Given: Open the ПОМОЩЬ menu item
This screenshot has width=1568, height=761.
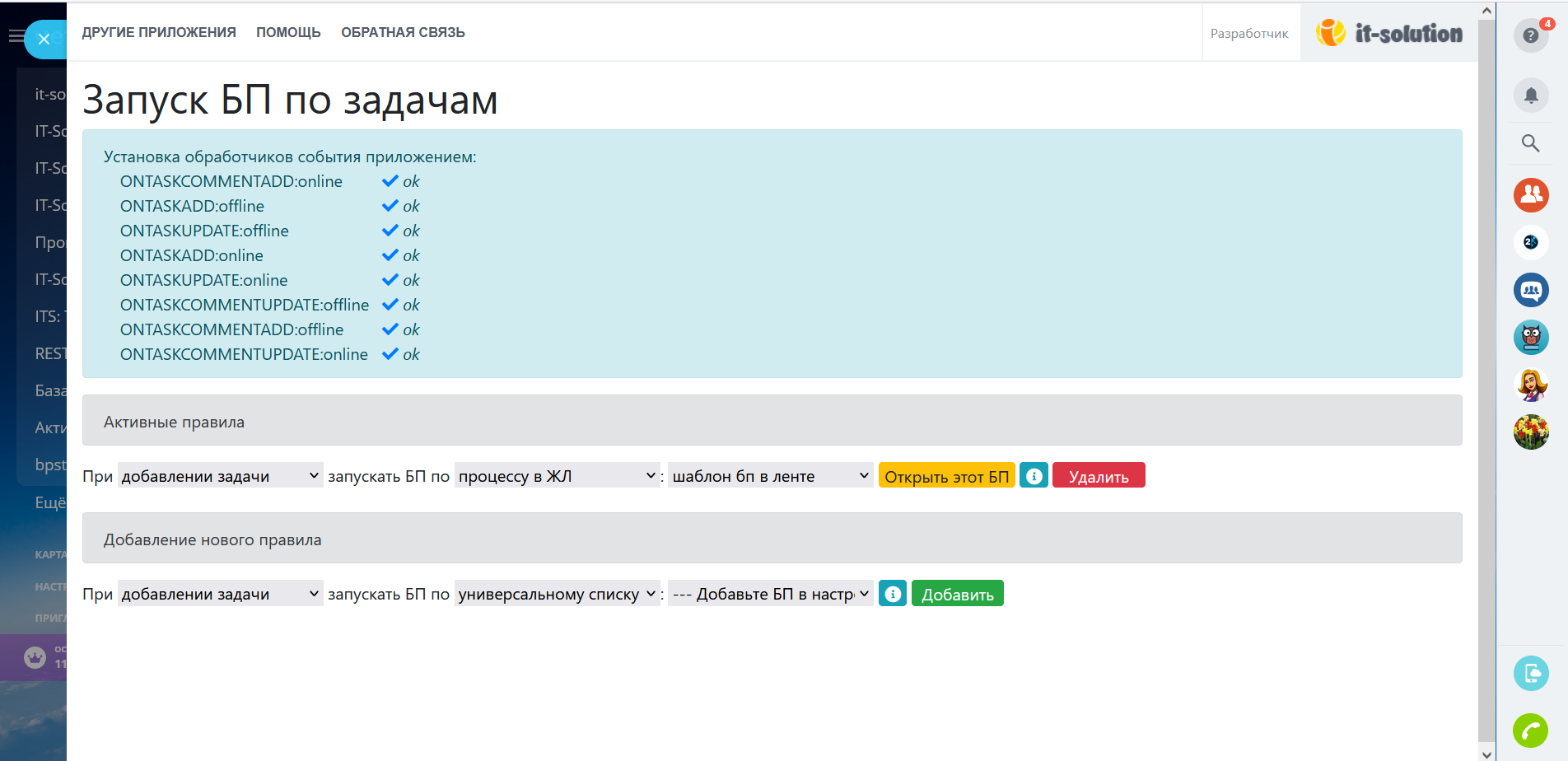Looking at the screenshot, I should pyautogui.click(x=288, y=32).
